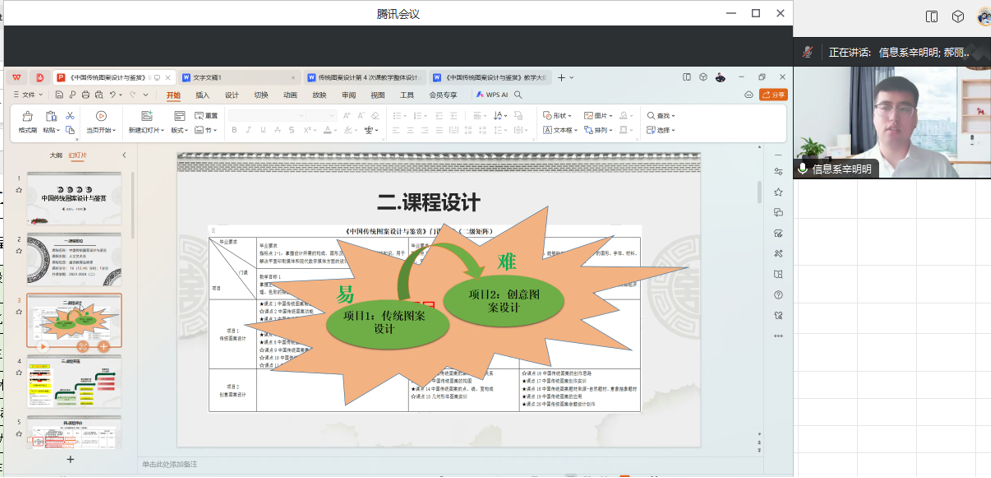Switch to the 动画 (Animation) ribbon tab
Viewport: 991px width, 478px height.
tap(290, 95)
